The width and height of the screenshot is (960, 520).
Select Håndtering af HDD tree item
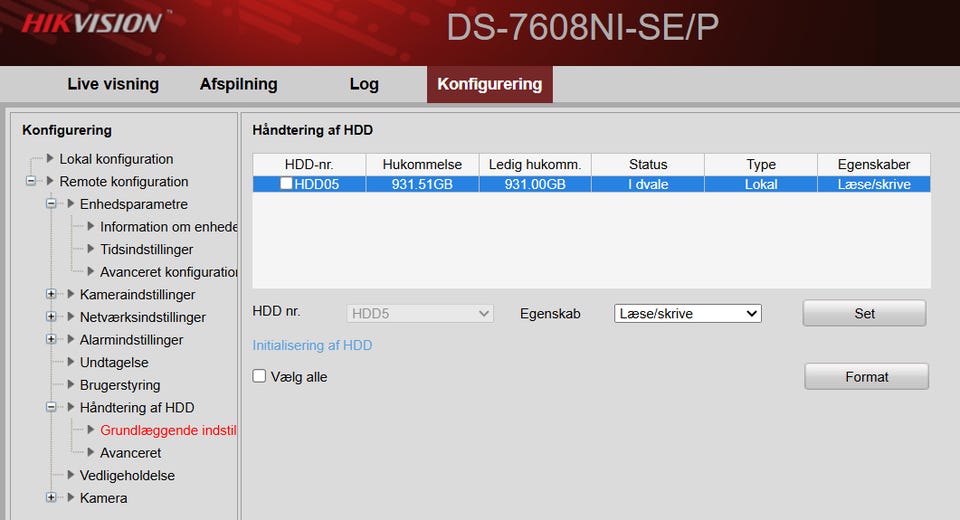coord(137,408)
